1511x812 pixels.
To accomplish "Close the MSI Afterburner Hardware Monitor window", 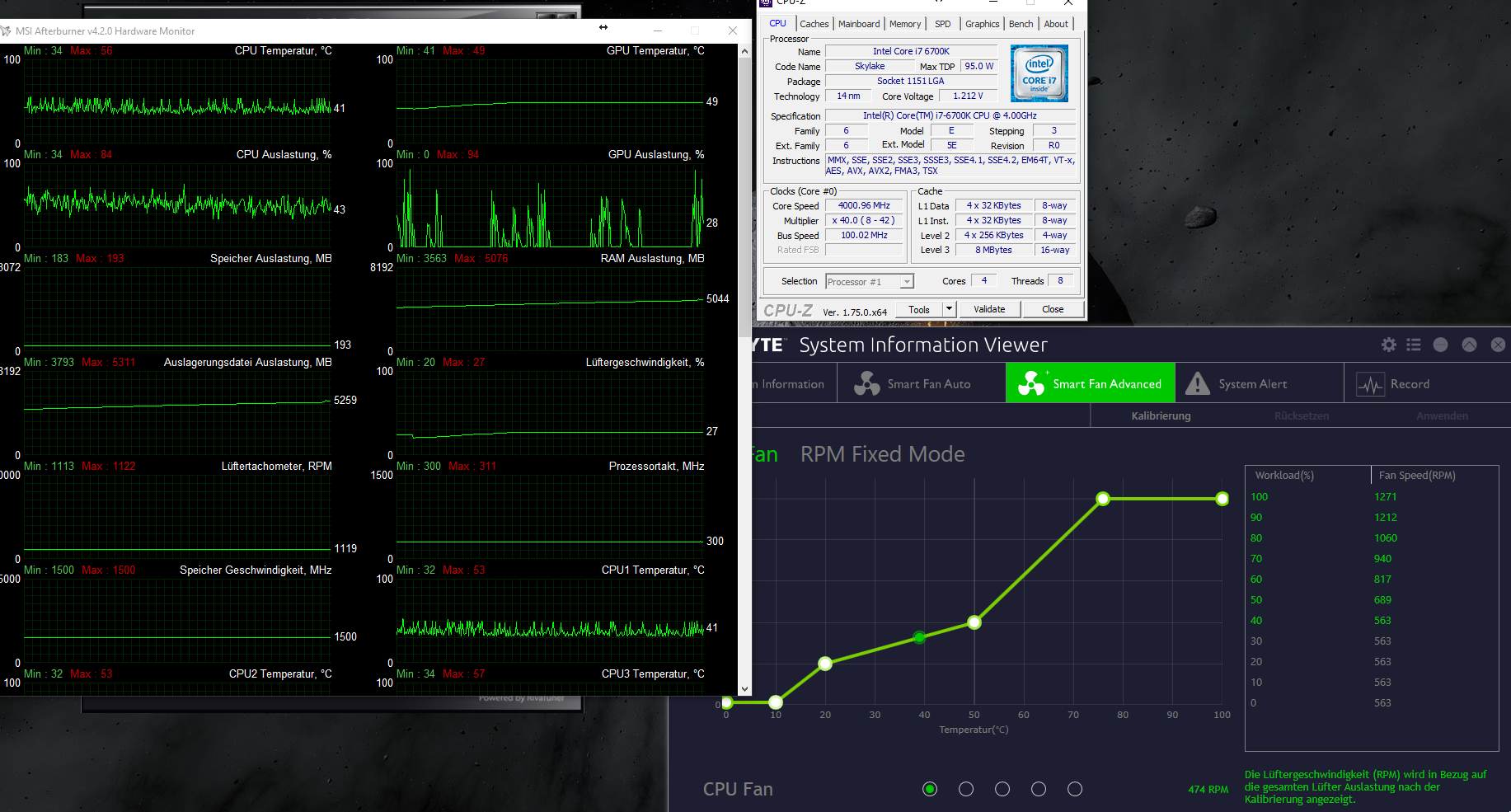I will (x=733, y=31).
